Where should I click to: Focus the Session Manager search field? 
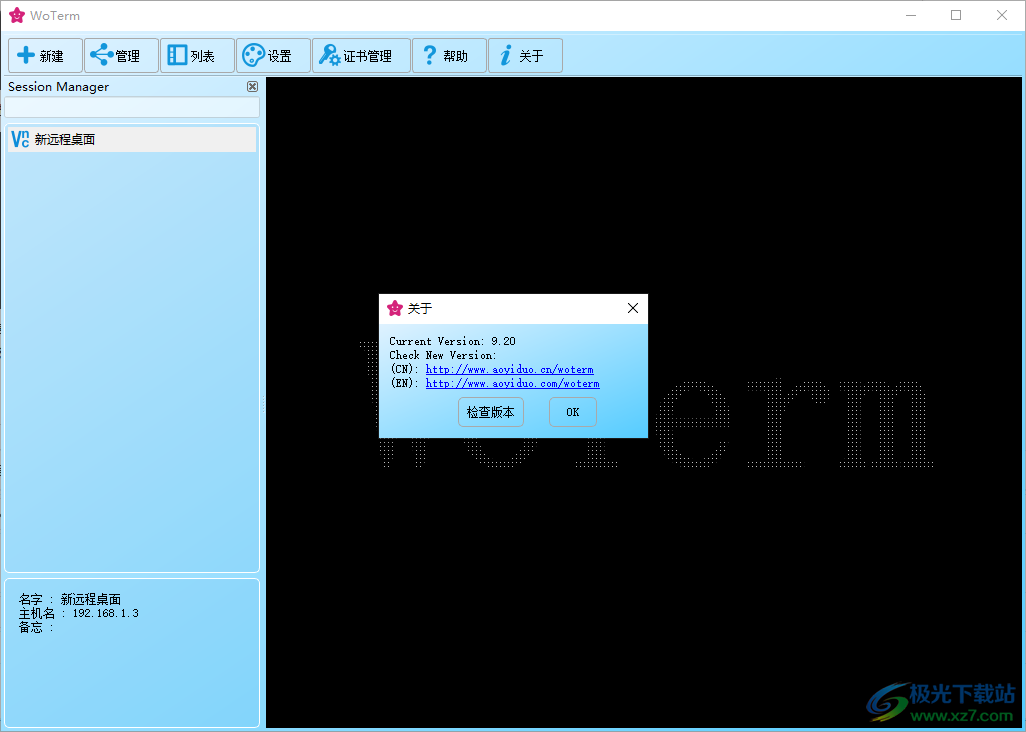(x=132, y=107)
